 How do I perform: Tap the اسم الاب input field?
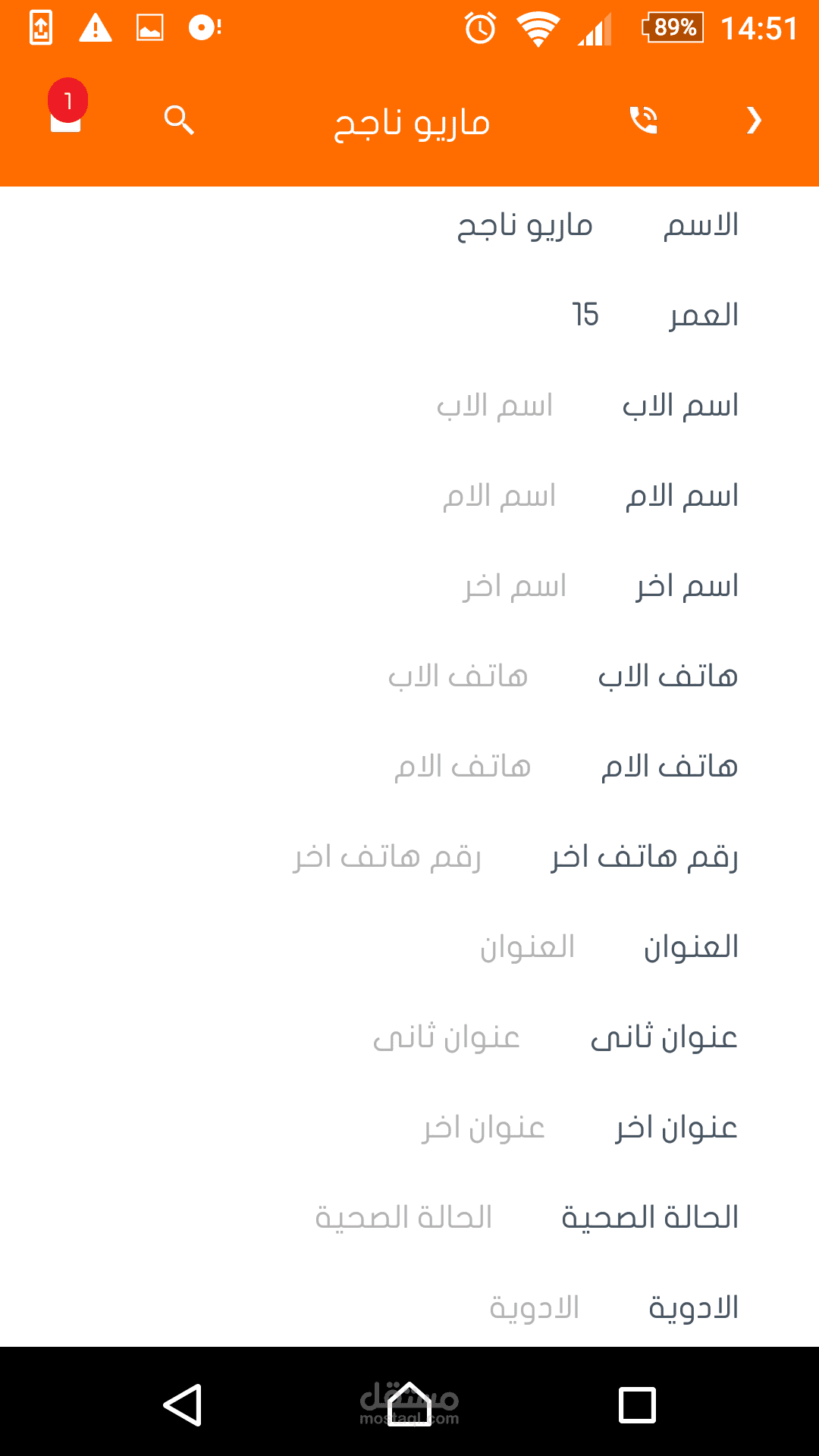tap(494, 406)
